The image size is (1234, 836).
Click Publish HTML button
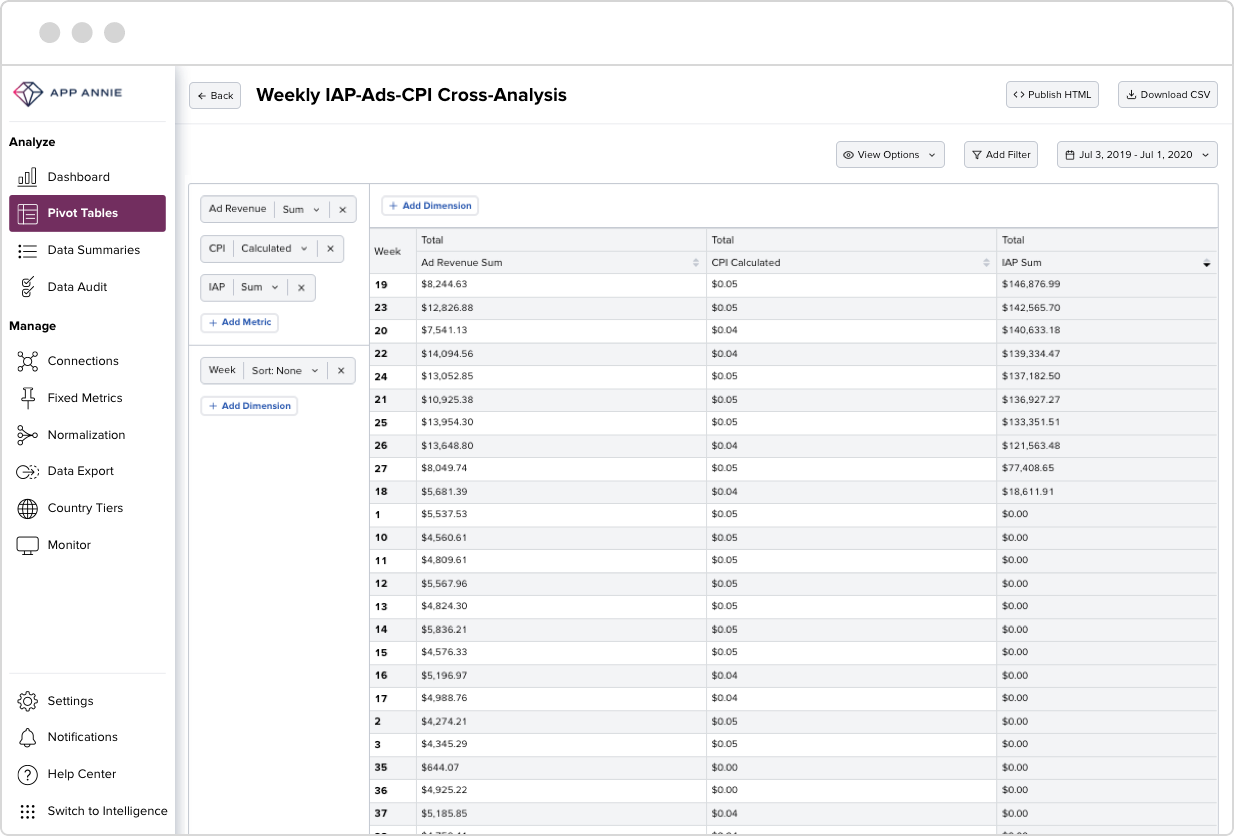(1052, 95)
